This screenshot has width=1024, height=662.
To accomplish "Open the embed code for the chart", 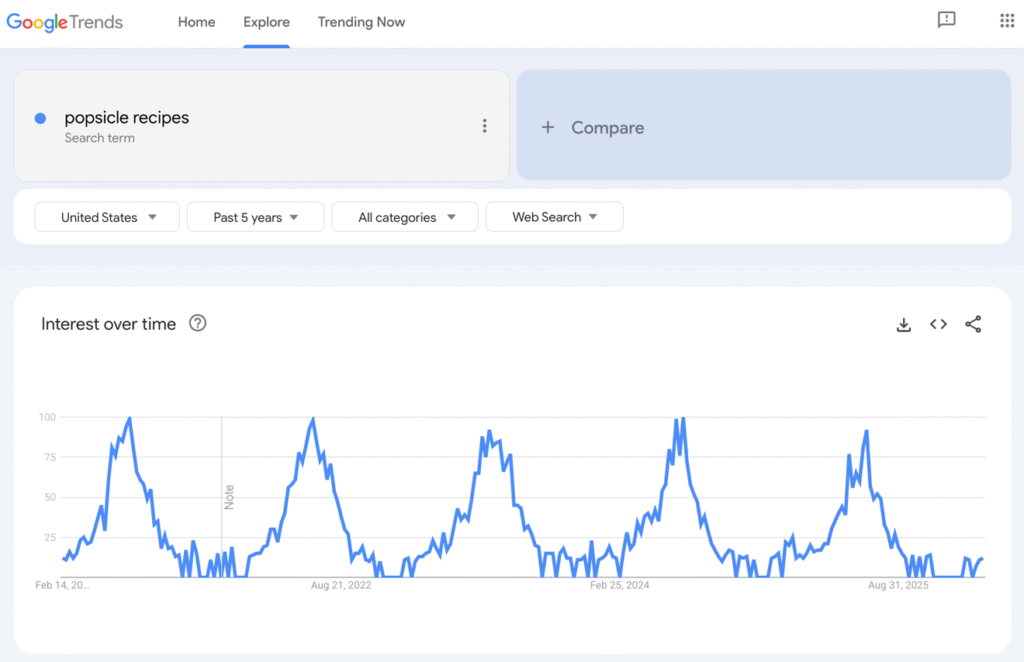I will 938,324.
